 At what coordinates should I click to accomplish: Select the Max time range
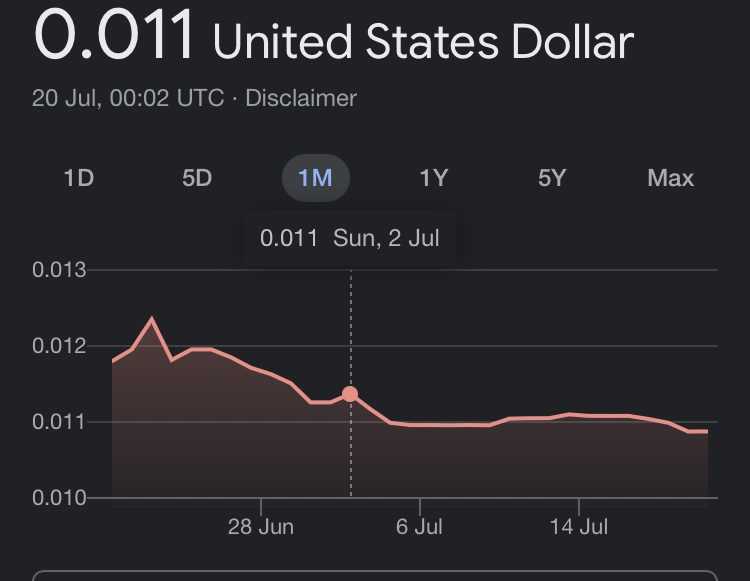coord(670,178)
